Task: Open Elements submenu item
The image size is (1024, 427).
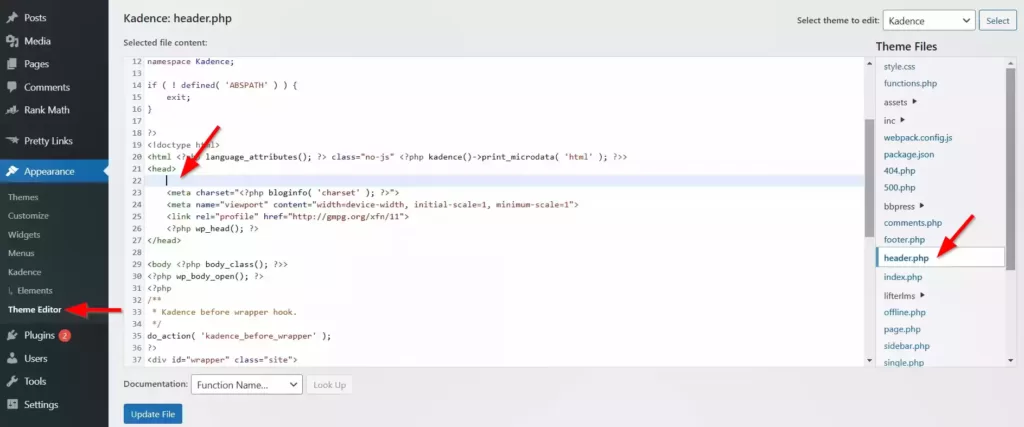Action: (35, 291)
